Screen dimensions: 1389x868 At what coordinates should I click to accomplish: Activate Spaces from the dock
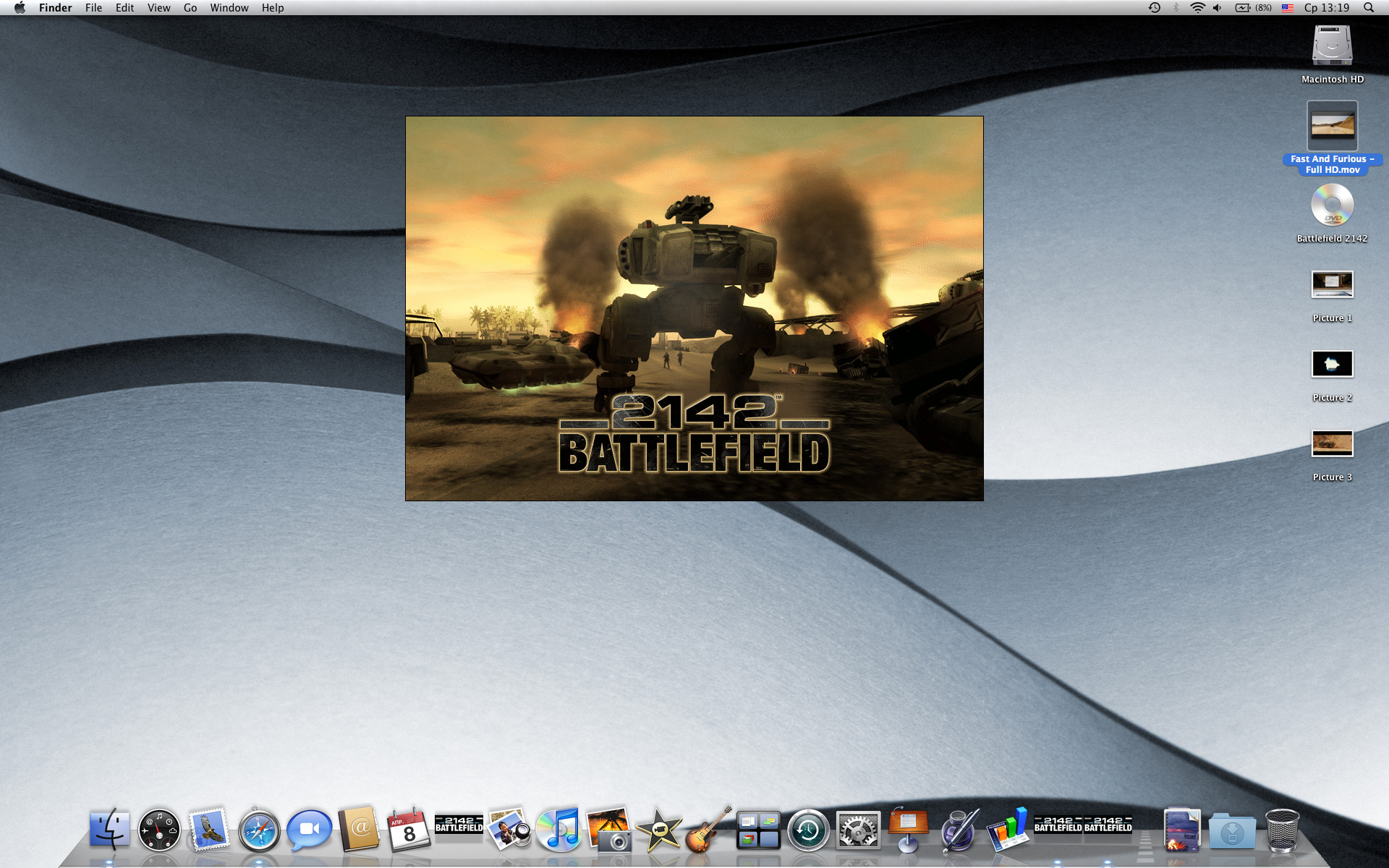(x=758, y=830)
